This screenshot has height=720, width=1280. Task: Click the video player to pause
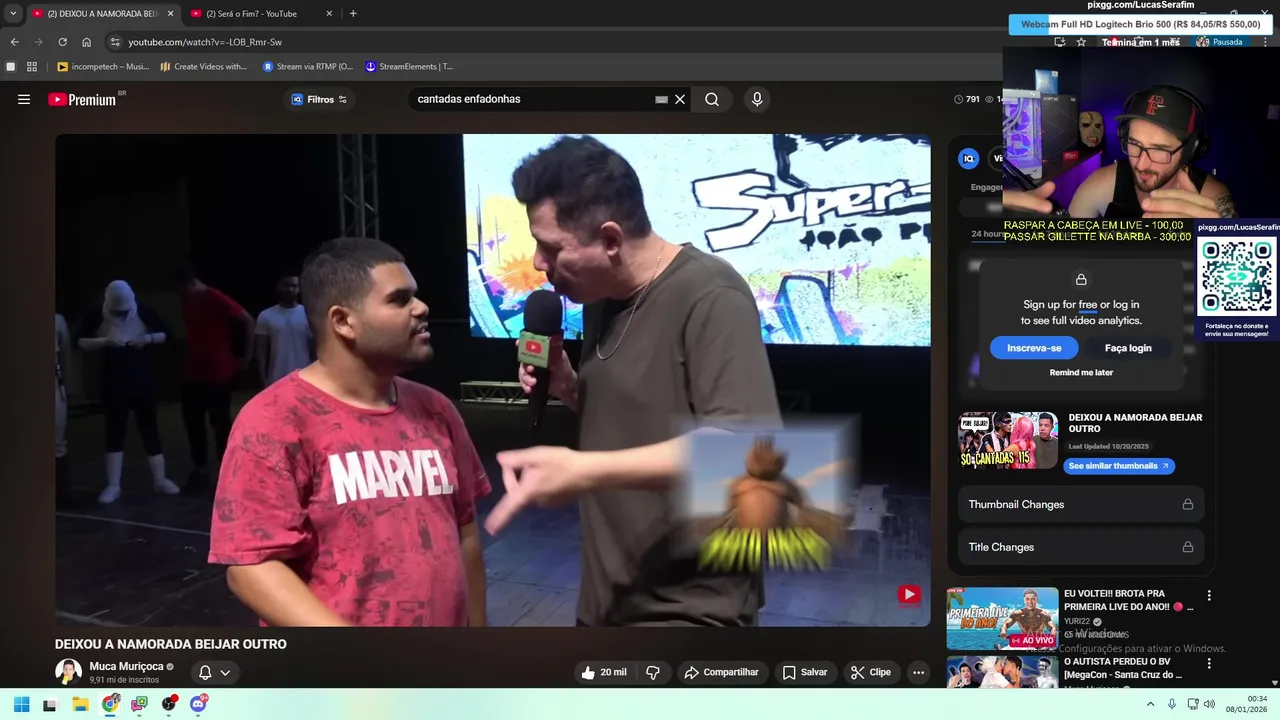pyautogui.click(x=492, y=380)
